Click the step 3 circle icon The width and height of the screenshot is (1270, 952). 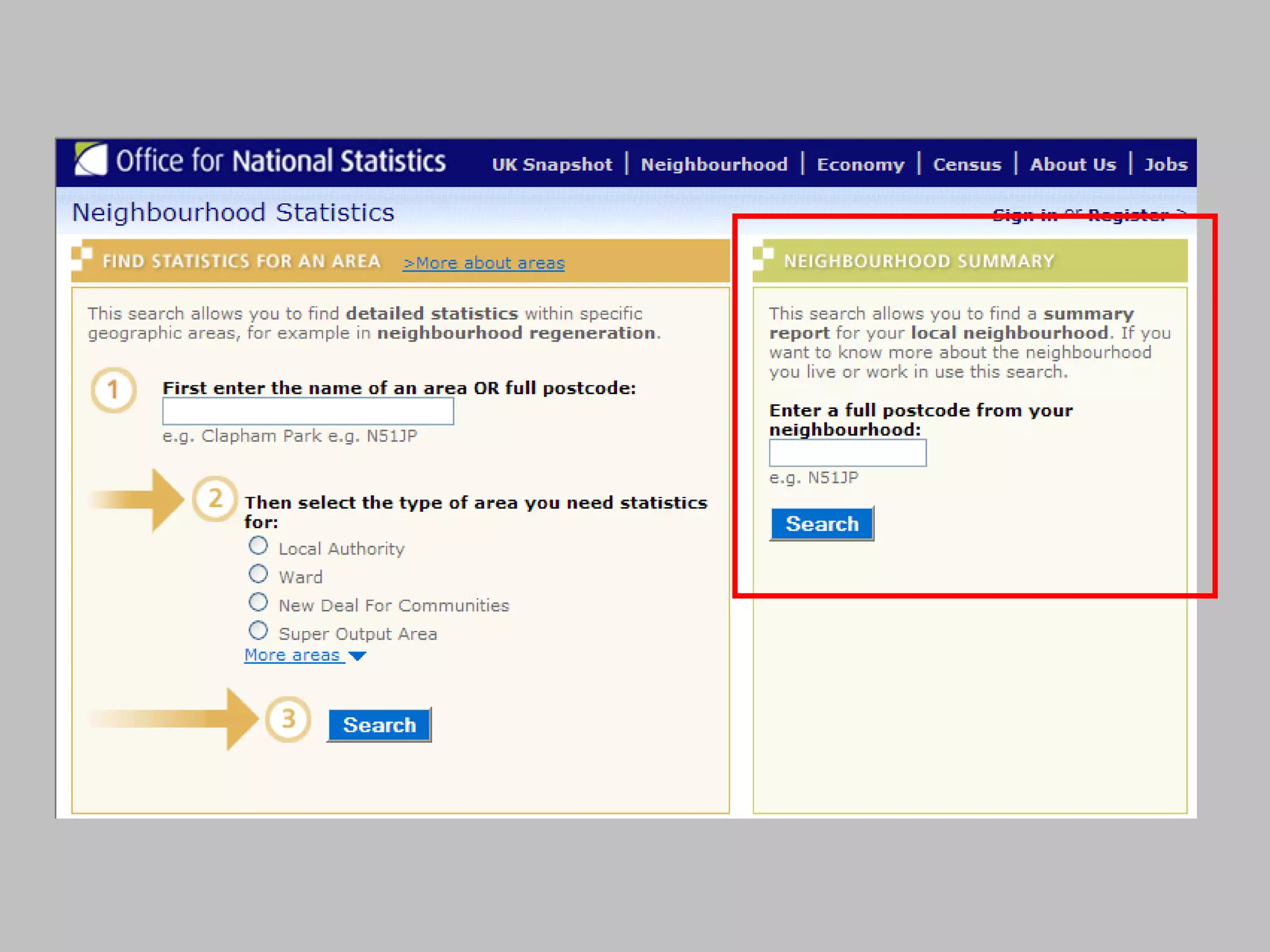(x=288, y=720)
